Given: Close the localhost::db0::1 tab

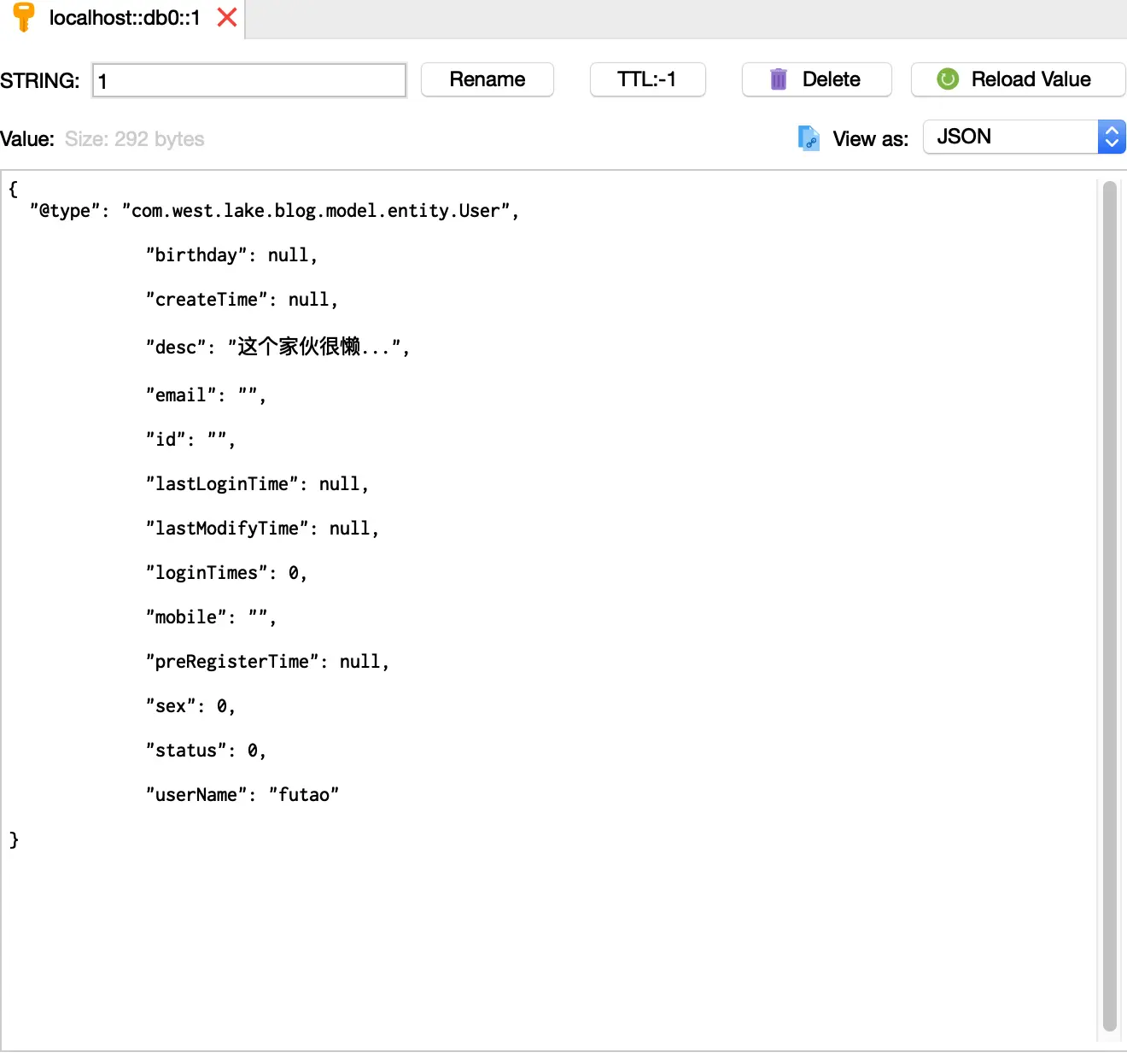Looking at the screenshot, I should 227,17.
